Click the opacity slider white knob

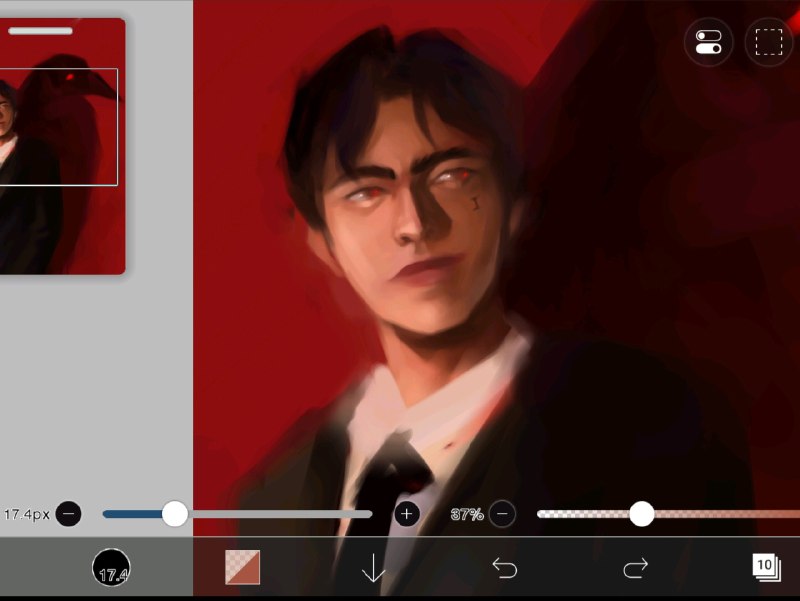[x=641, y=514]
